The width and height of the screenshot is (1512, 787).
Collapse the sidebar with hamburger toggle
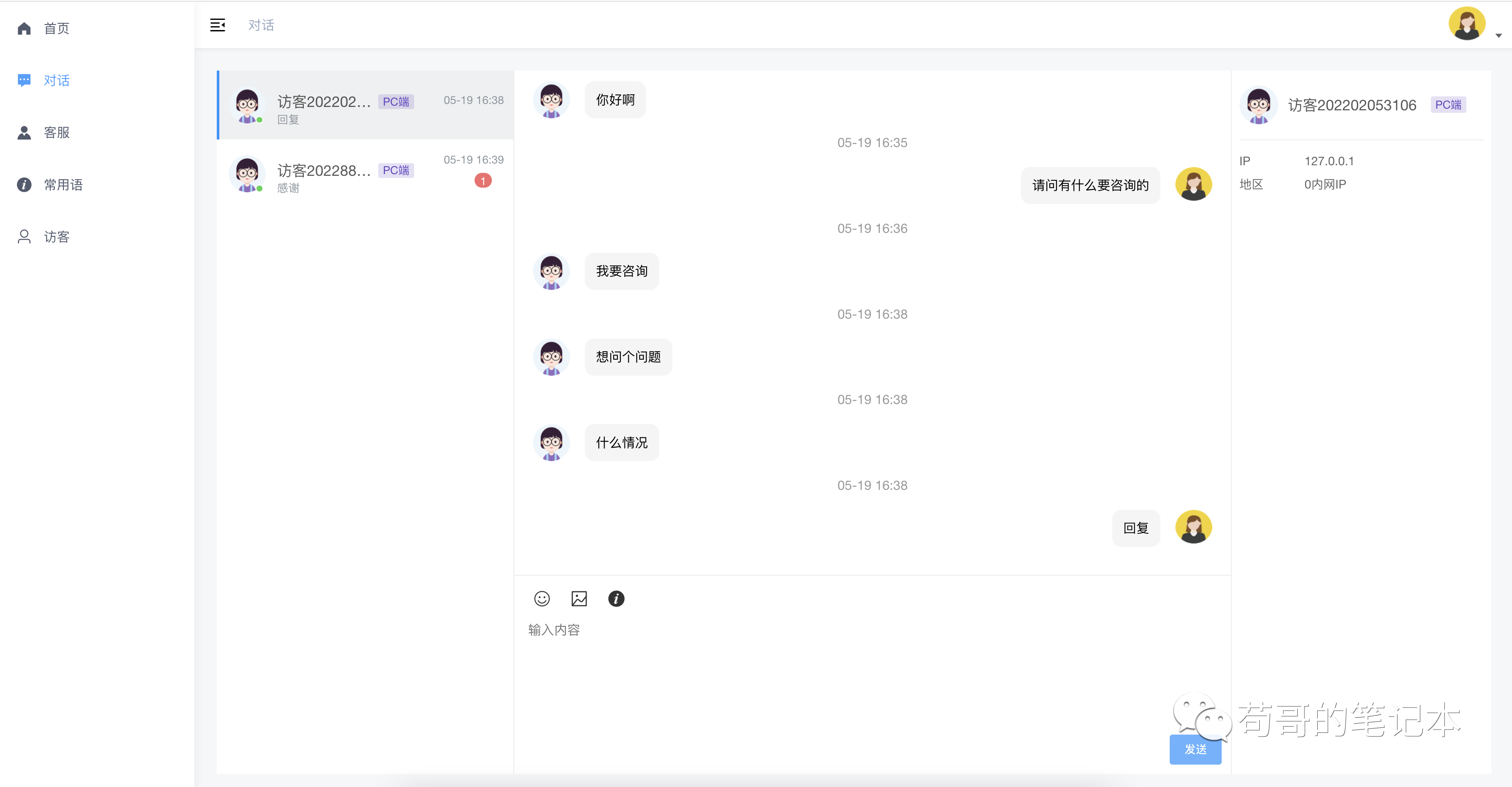pos(218,25)
